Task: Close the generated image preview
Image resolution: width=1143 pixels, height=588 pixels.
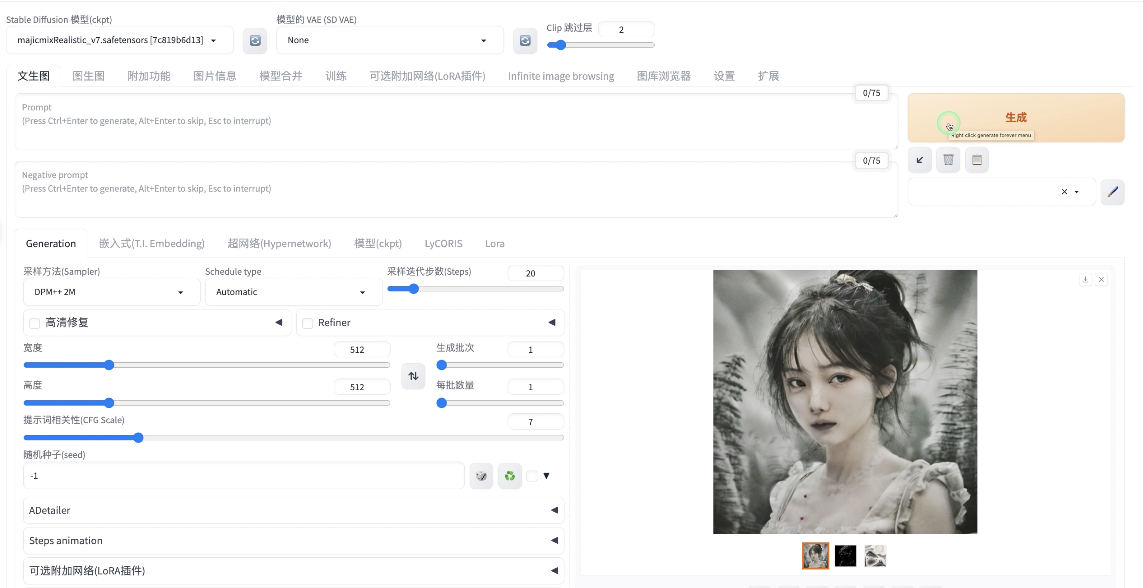Action: (x=1101, y=279)
